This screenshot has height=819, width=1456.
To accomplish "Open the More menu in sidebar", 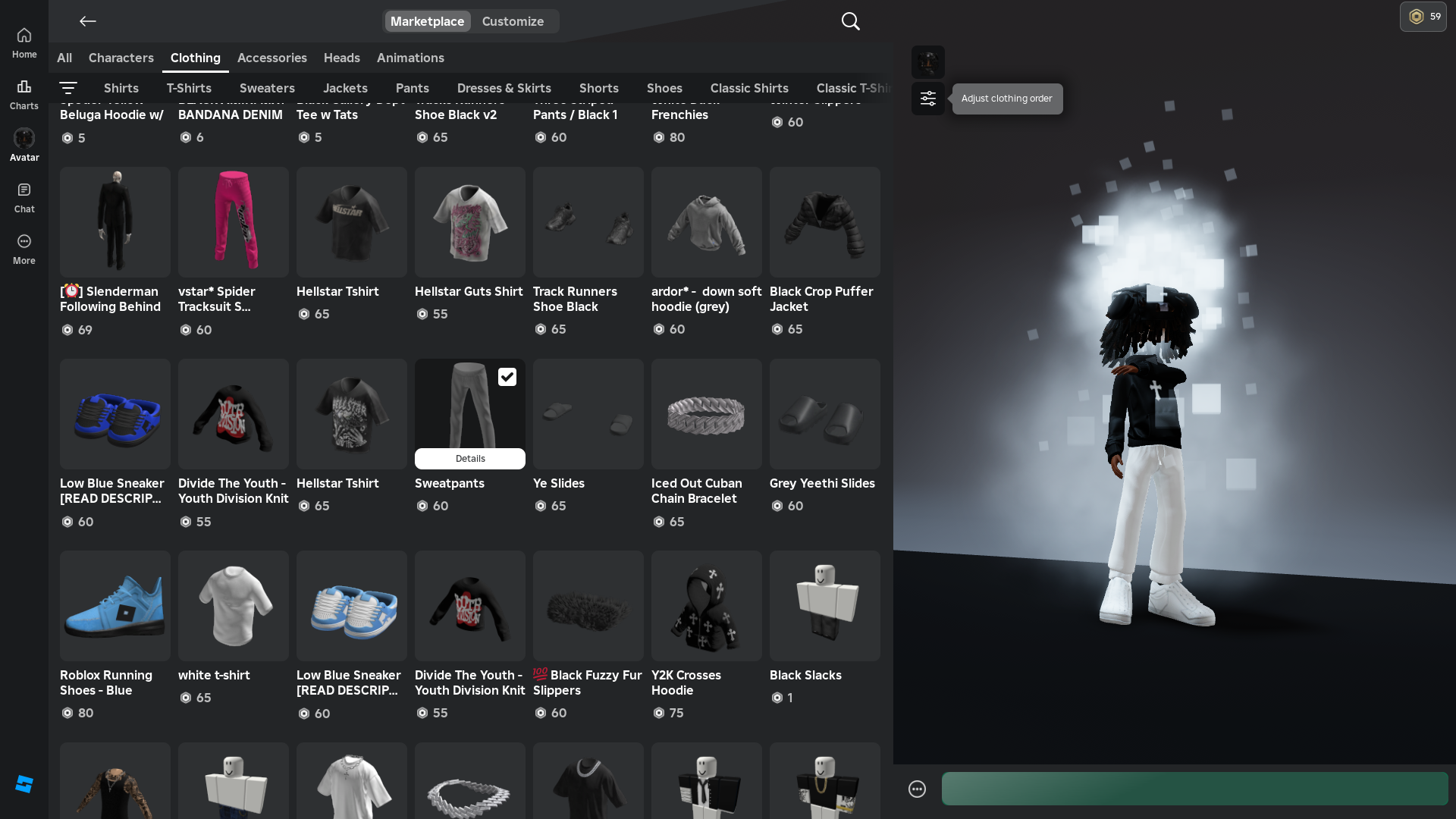I will point(24,249).
